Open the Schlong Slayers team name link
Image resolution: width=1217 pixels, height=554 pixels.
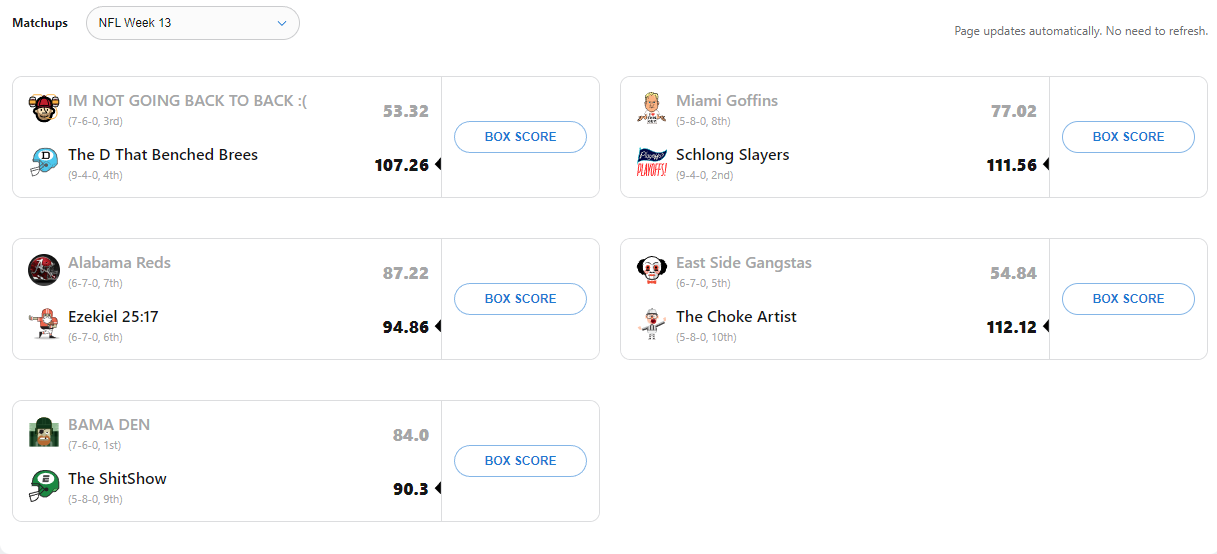(732, 155)
